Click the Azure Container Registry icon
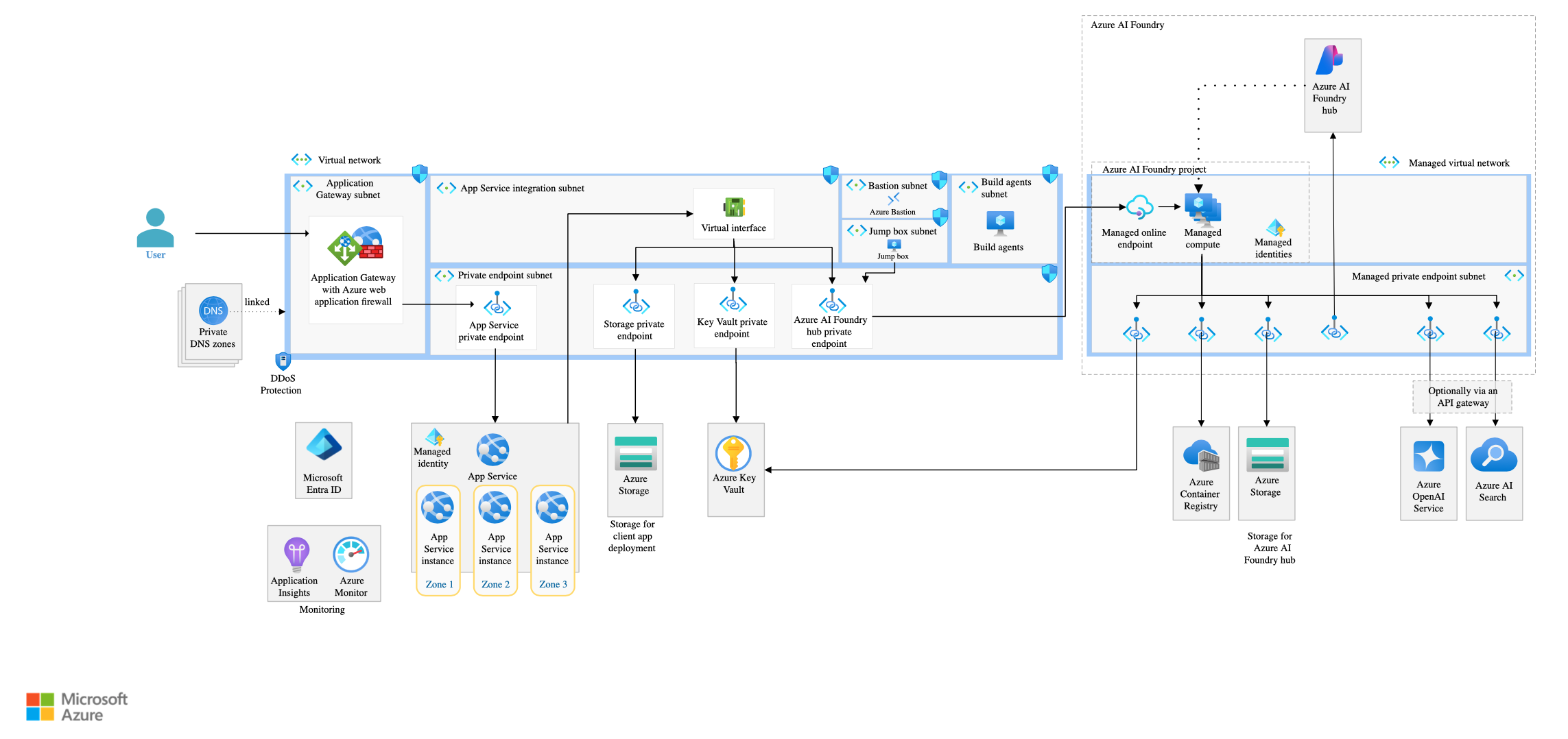 (x=1201, y=456)
